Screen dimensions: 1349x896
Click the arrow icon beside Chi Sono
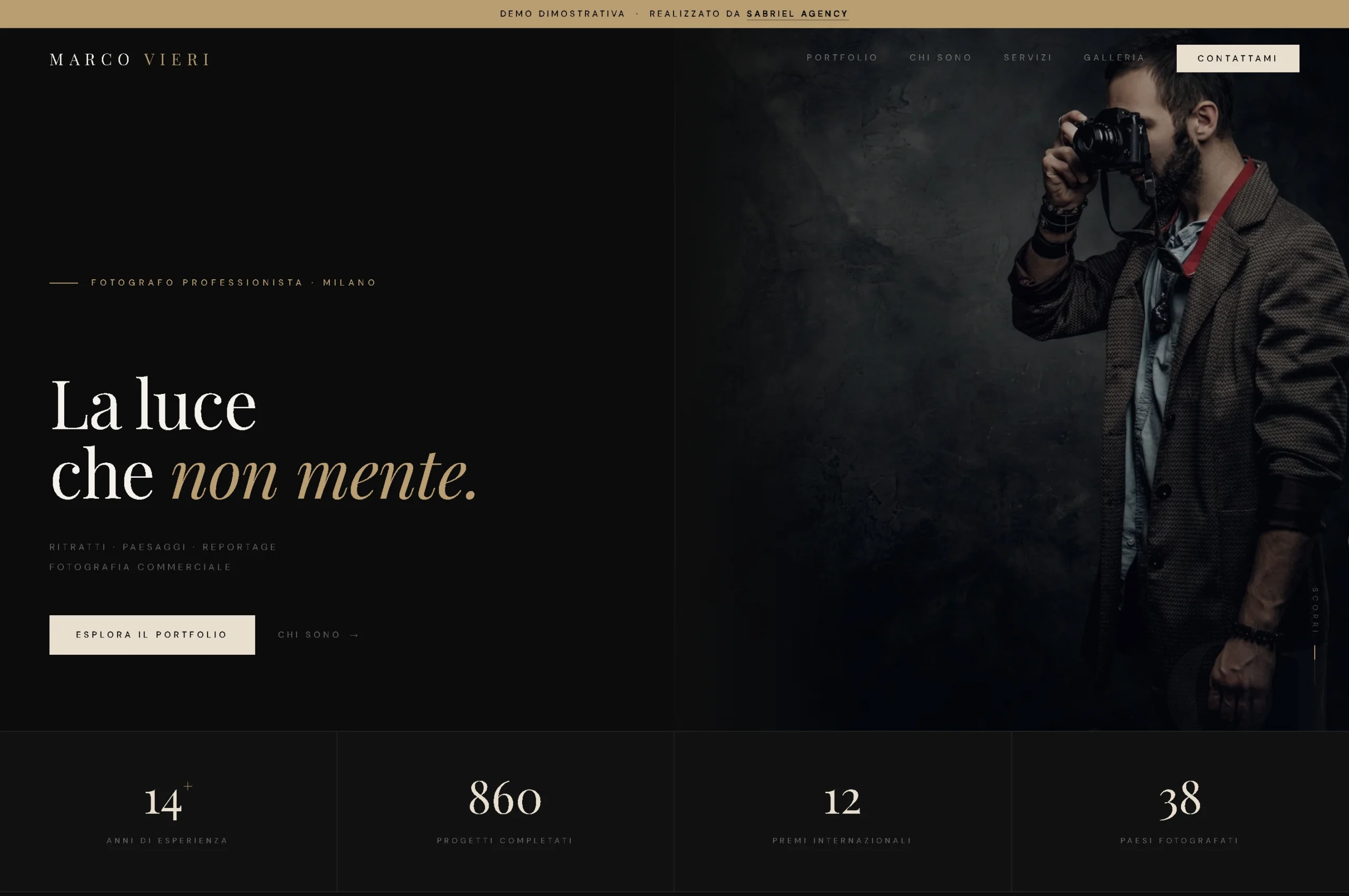(354, 635)
